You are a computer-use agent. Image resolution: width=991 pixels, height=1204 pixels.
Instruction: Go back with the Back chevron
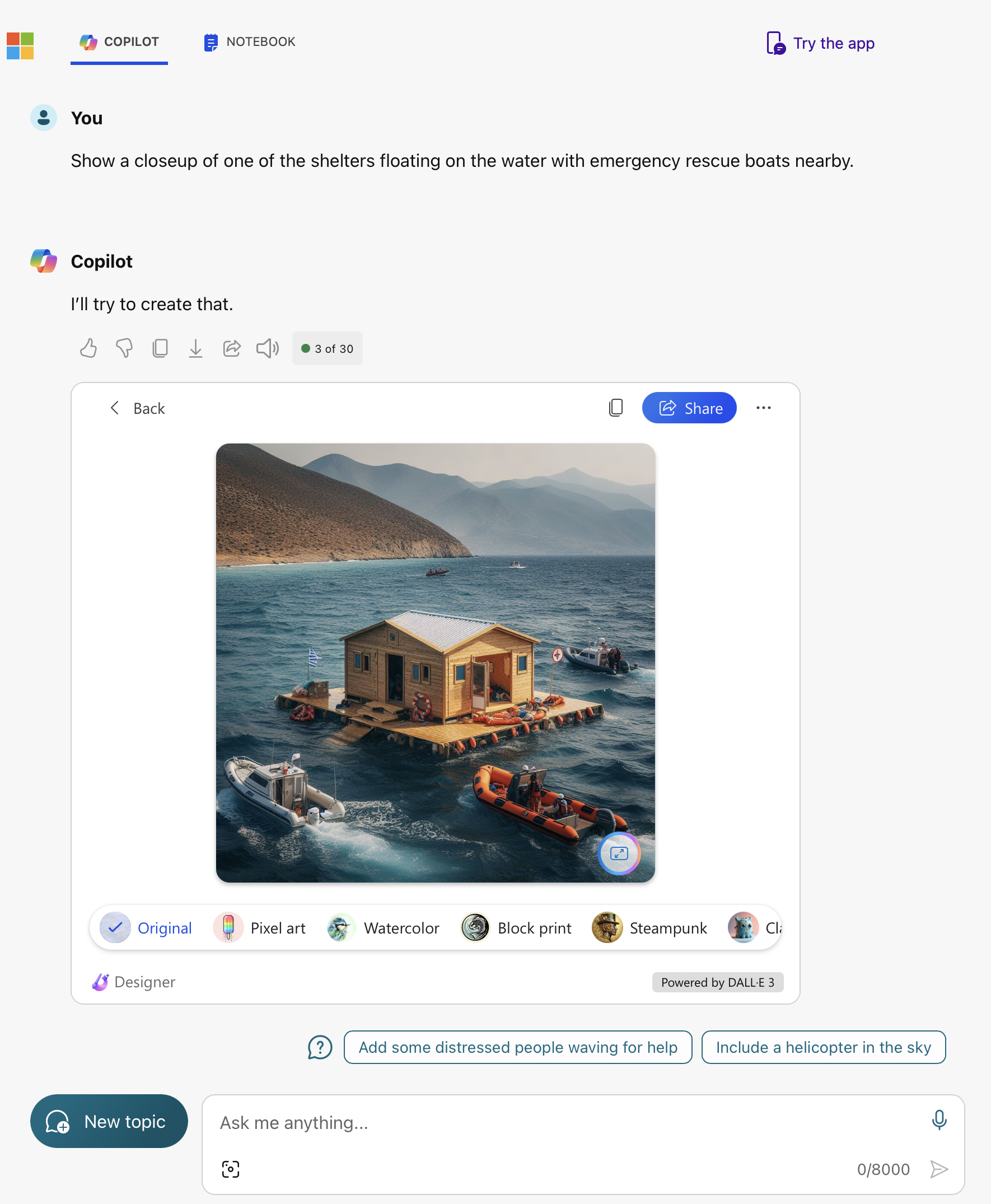click(x=137, y=408)
